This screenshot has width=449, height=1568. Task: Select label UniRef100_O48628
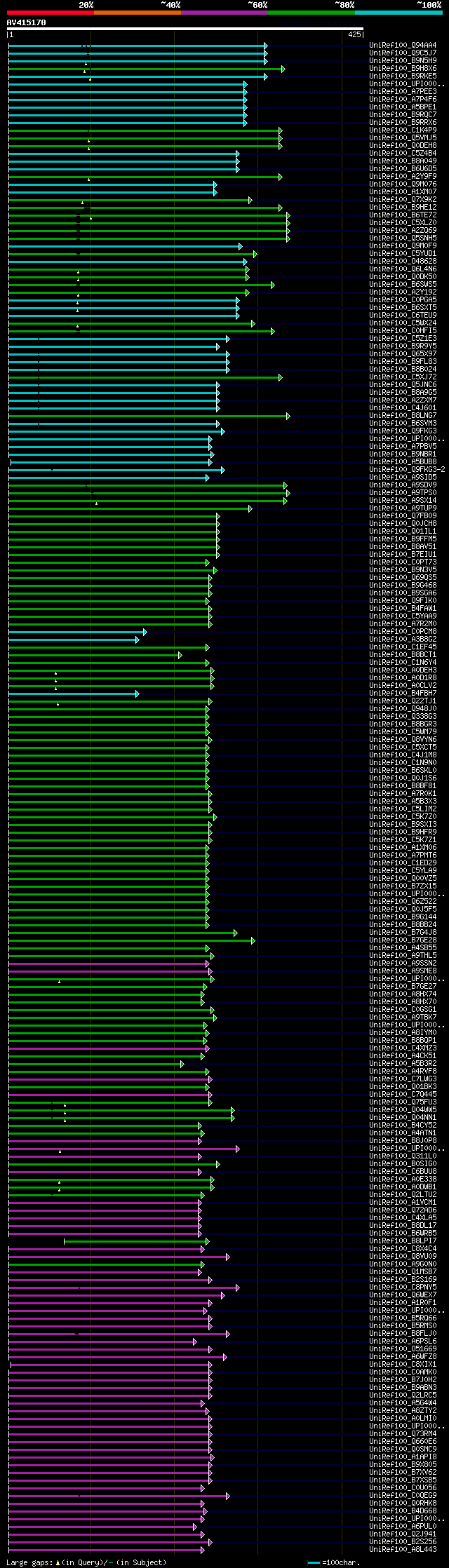(x=403, y=262)
